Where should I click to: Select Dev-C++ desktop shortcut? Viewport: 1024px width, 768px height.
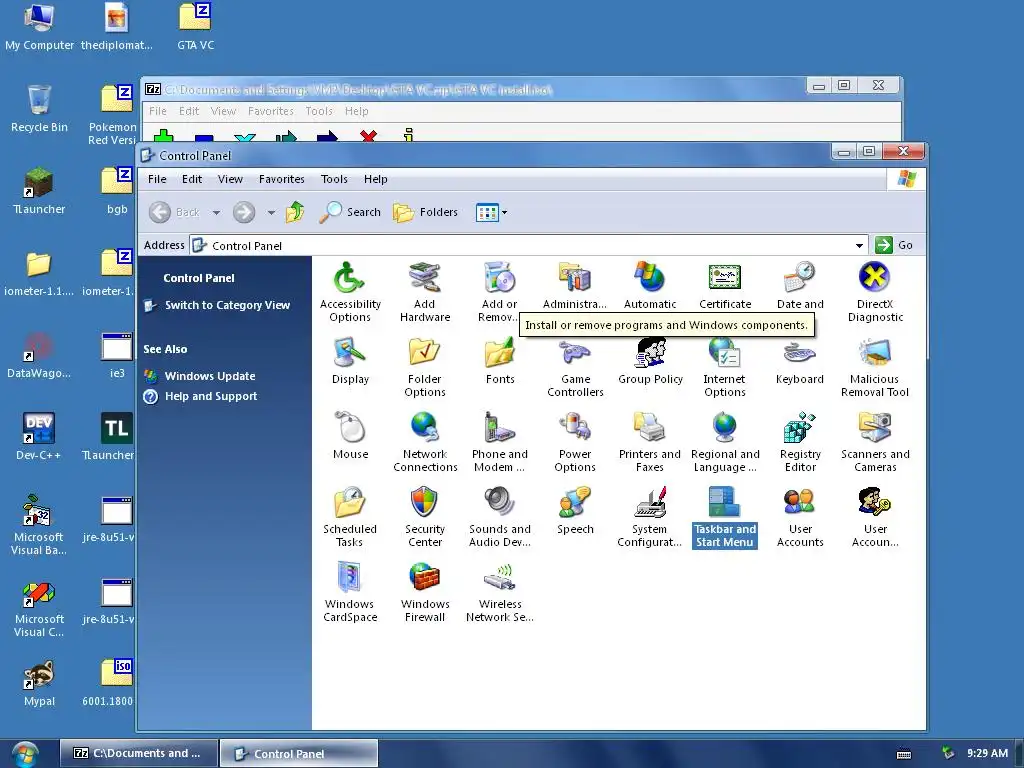point(39,436)
